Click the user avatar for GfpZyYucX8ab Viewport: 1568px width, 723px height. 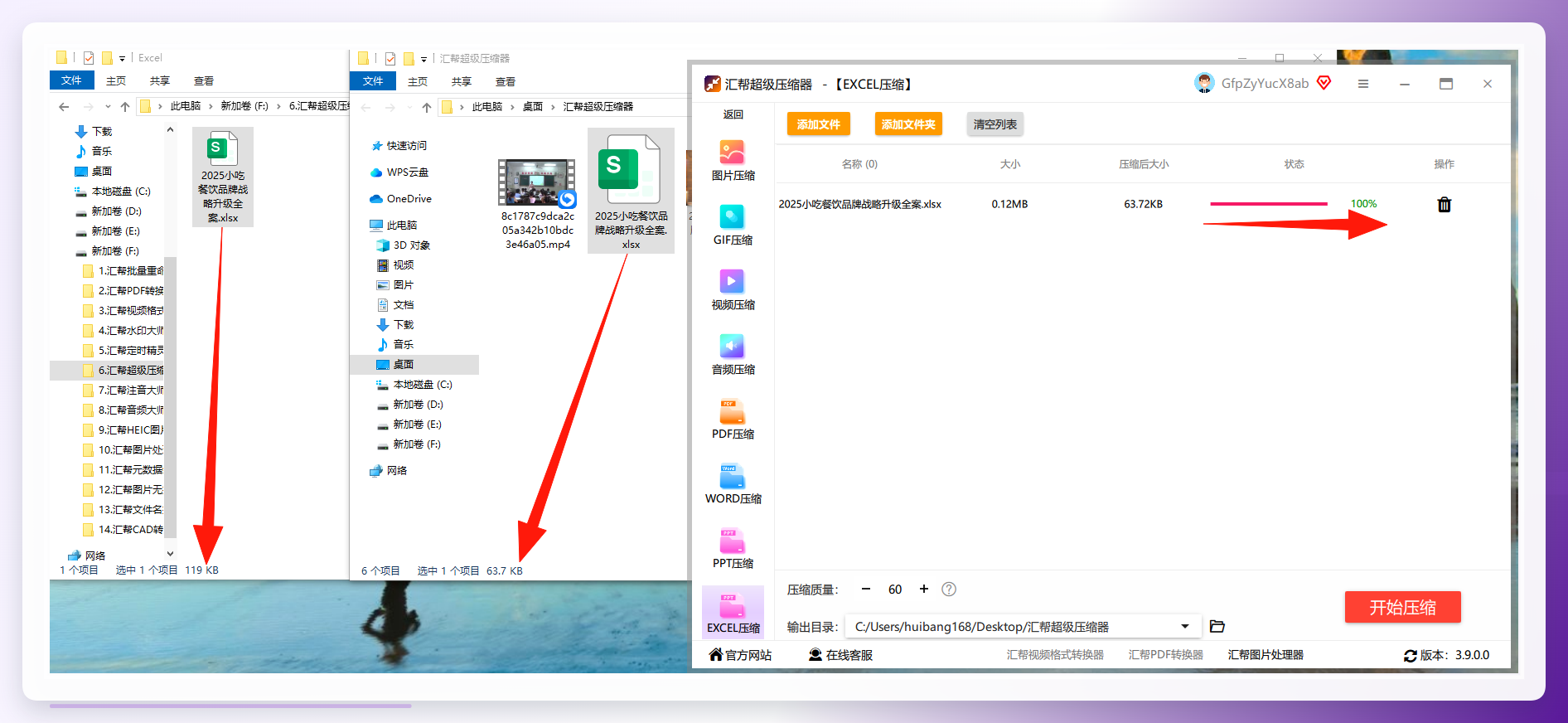pos(1203,83)
